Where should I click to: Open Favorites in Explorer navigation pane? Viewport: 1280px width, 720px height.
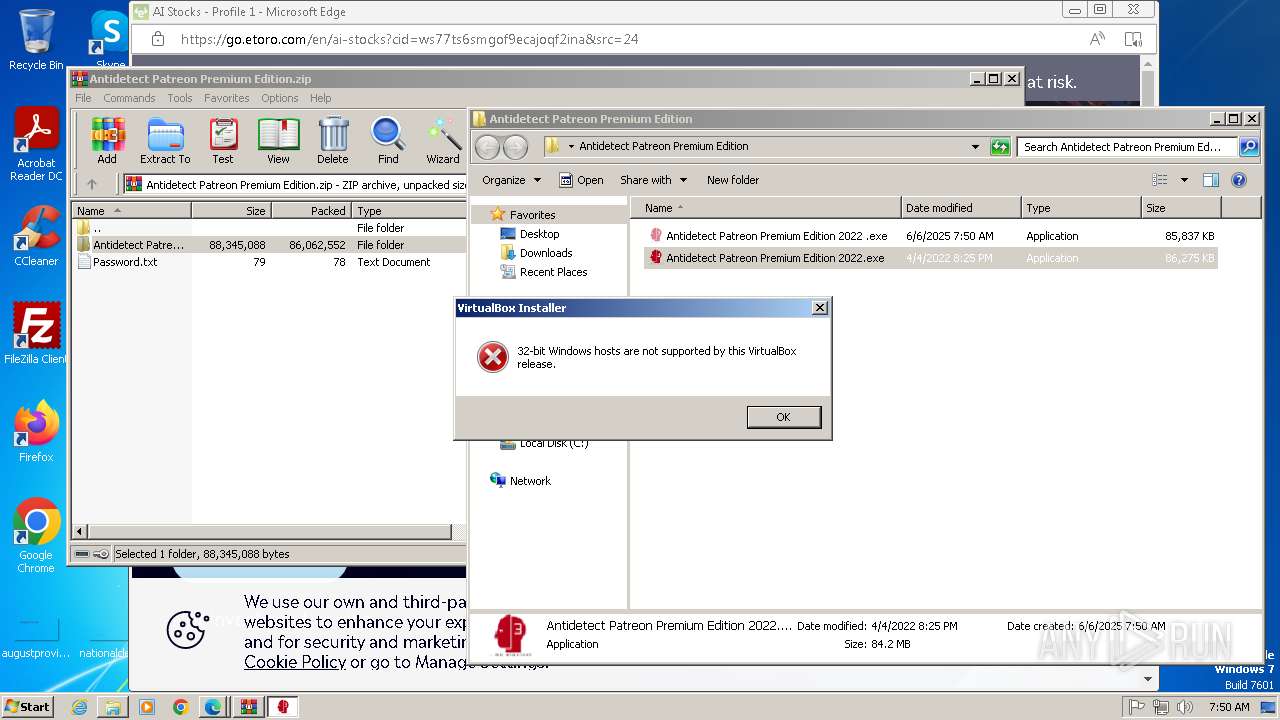point(532,215)
